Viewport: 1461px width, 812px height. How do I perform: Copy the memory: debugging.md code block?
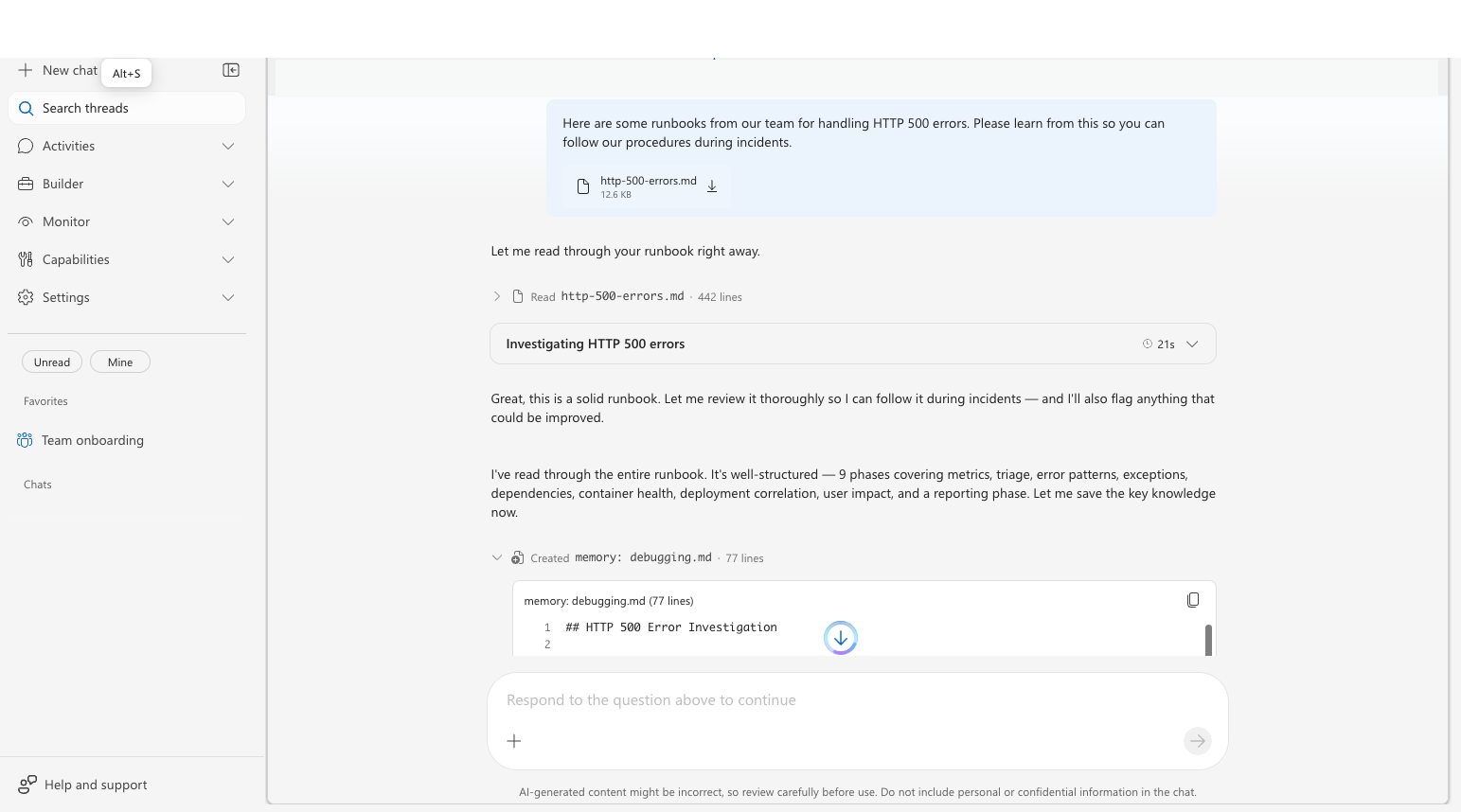(x=1193, y=600)
